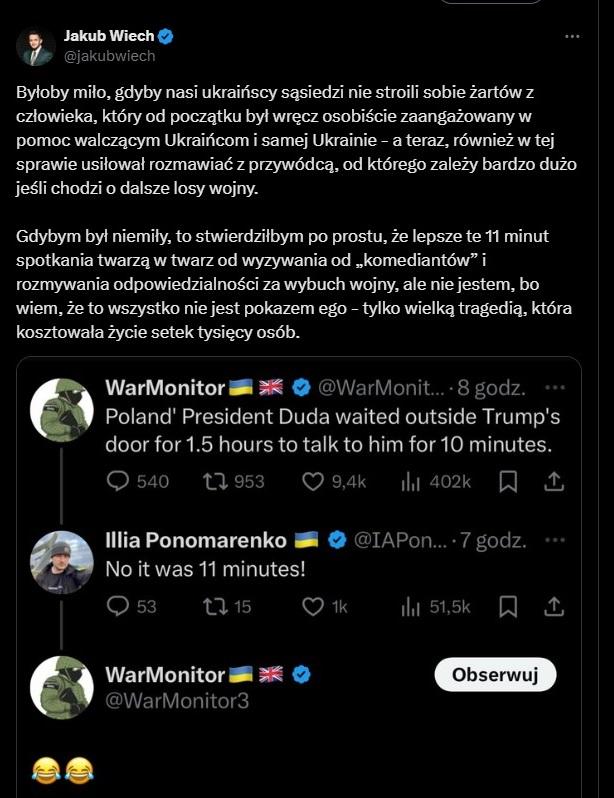The height and width of the screenshot is (798, 614).
Task: Share Illia Ponomarenko's post
Action: point(553,606)
